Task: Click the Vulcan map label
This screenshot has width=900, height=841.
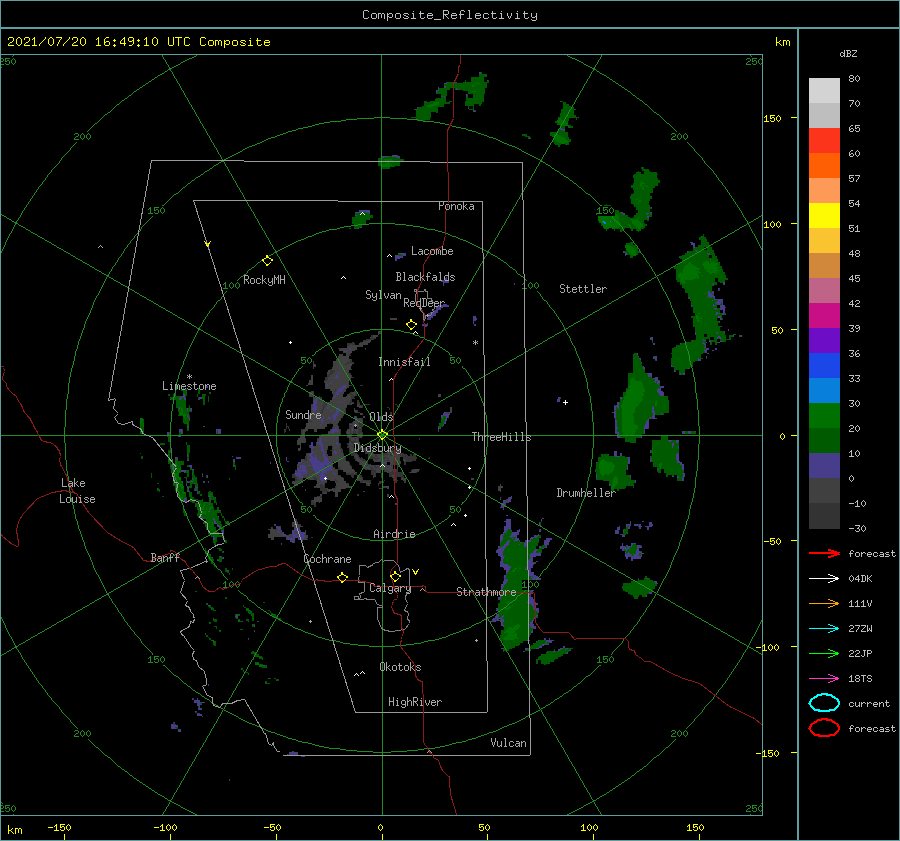Action: click(x=508, y=743)
